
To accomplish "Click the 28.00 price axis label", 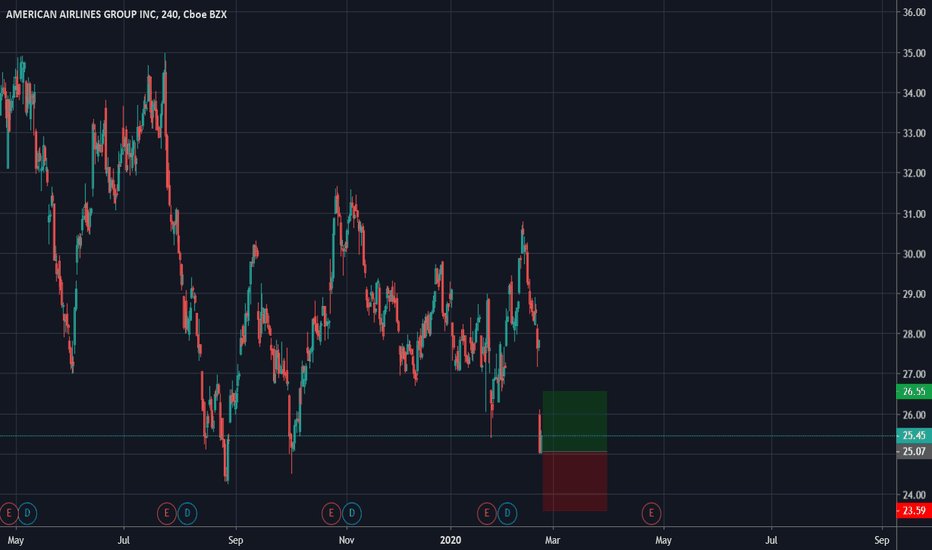I will (x=914, y=334).
